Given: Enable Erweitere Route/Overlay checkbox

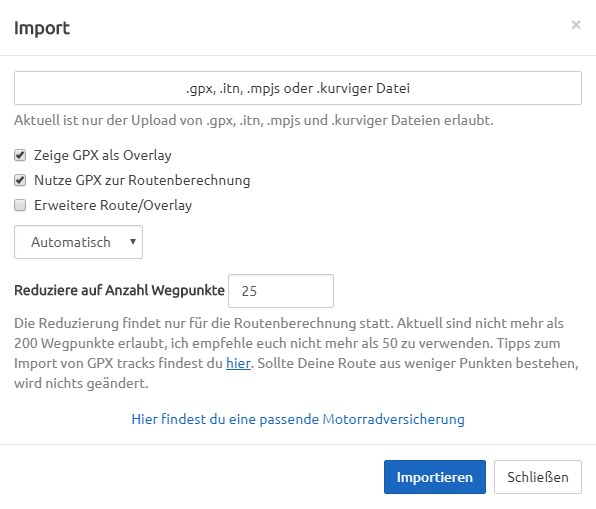Looking at the screenshot, I should [20, 205].
